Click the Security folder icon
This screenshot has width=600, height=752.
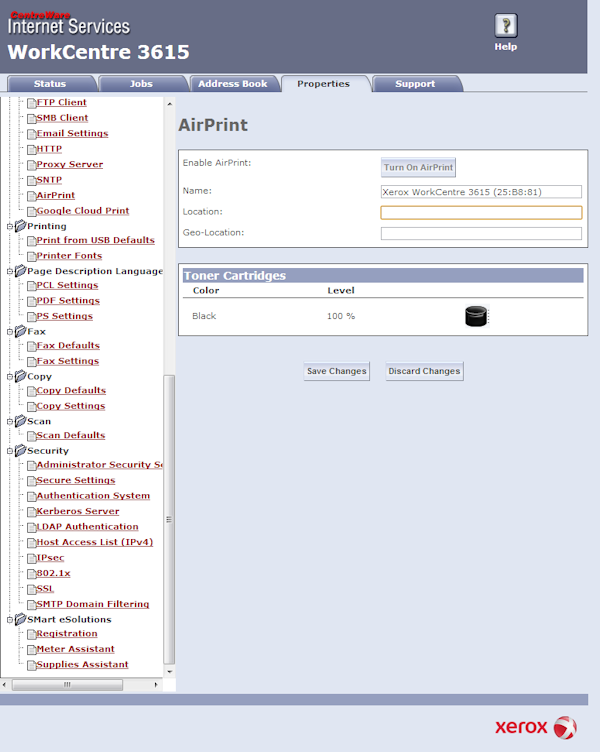click(x=20, y=451)
